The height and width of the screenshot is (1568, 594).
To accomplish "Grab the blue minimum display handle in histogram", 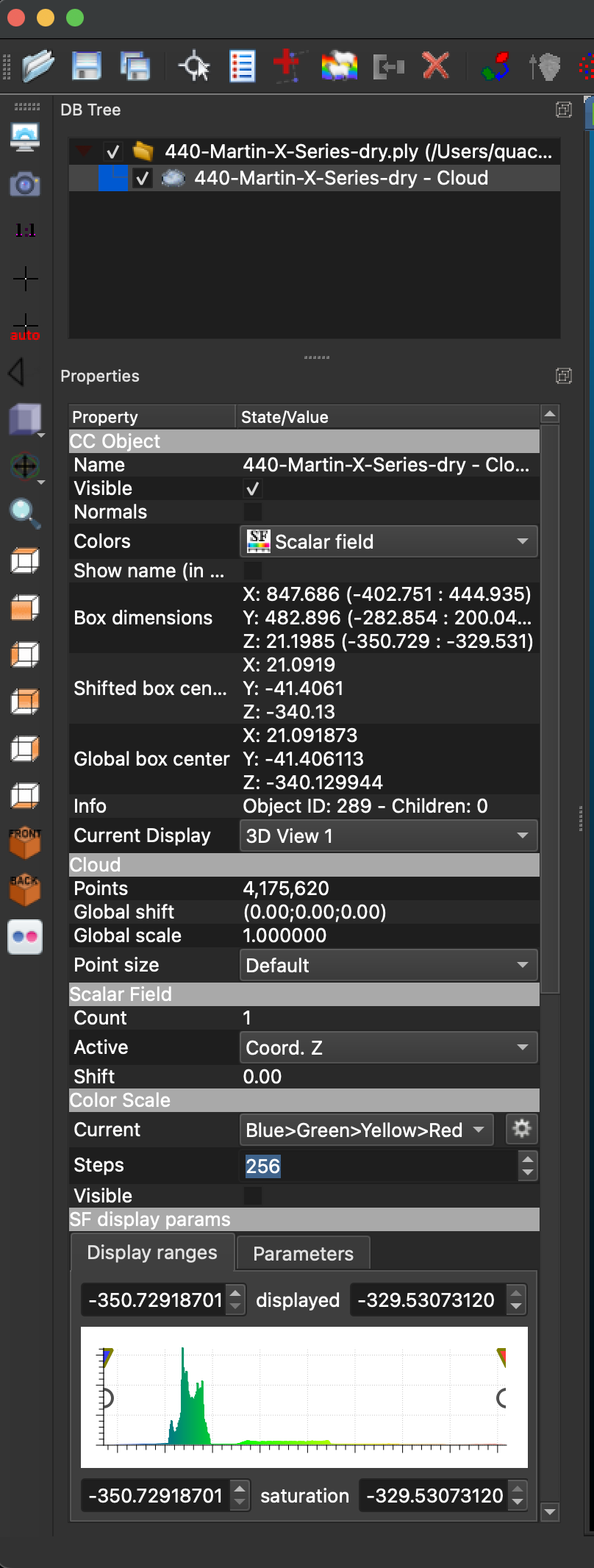I will click(107, 1358).
